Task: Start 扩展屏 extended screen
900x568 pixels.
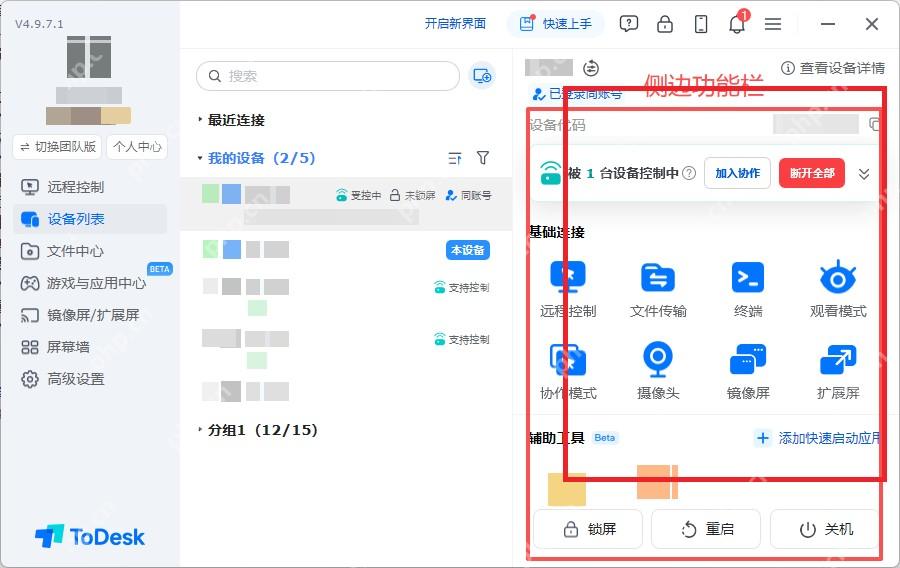Action: point(838,372)
